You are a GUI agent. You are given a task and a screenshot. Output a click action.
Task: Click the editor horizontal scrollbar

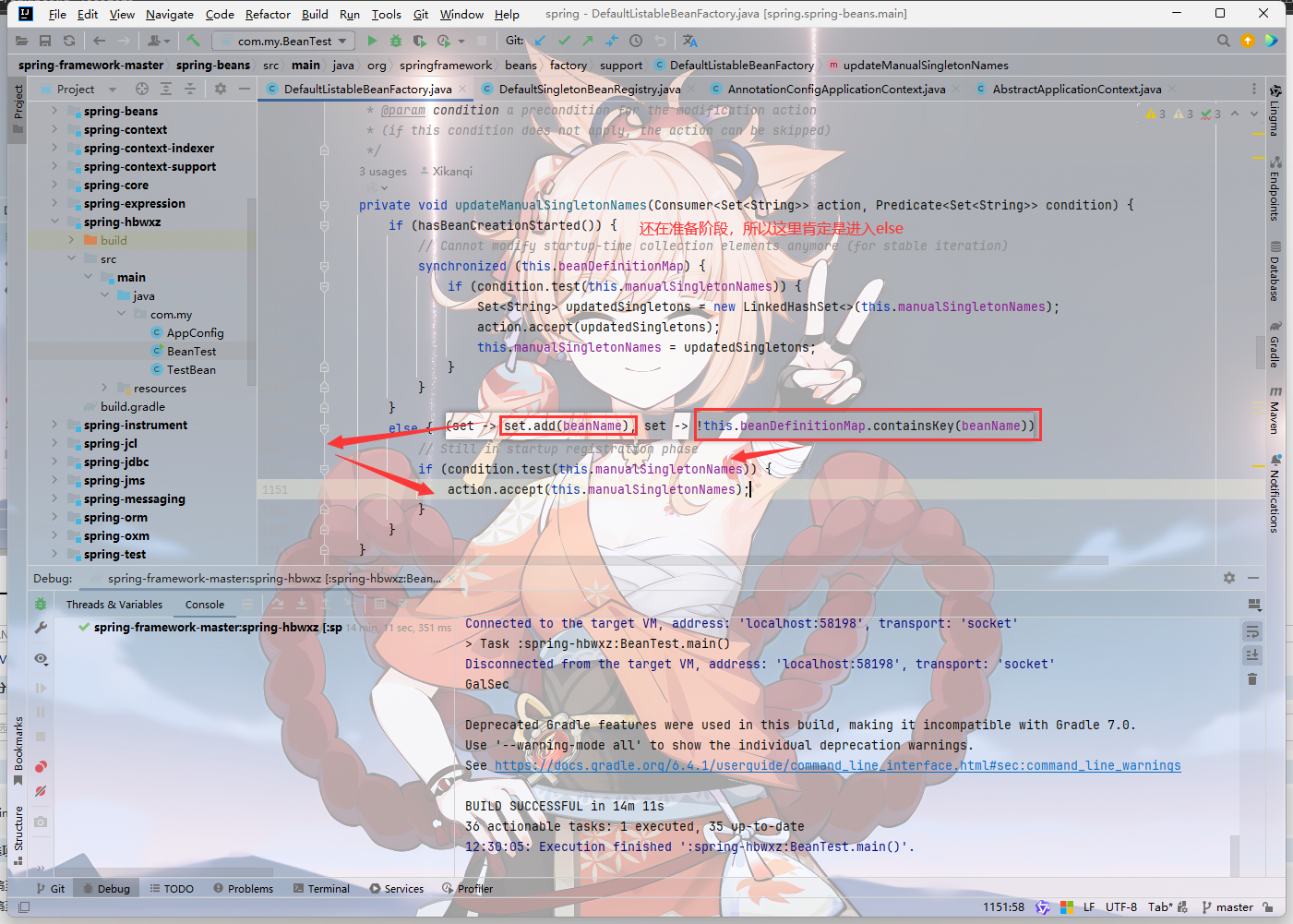683,560
